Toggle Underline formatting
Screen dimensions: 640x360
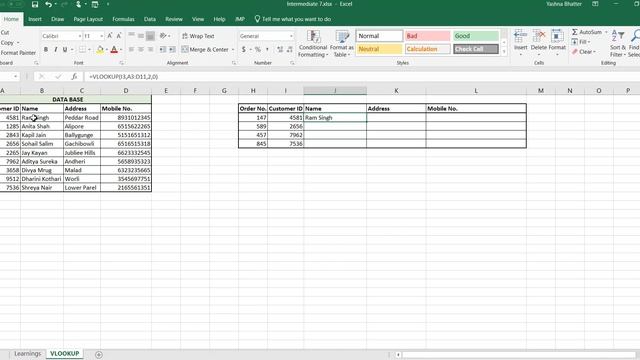click(x=65, y=49)
